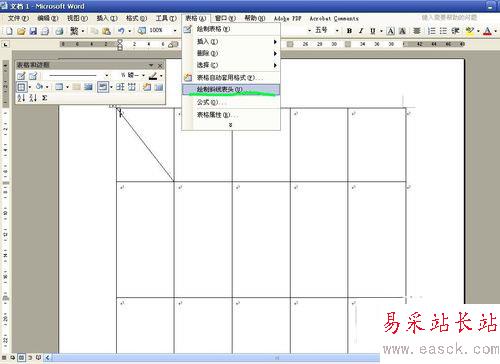
Task: Open the Shading Color dropdown arrow
Action: [47, 87]
